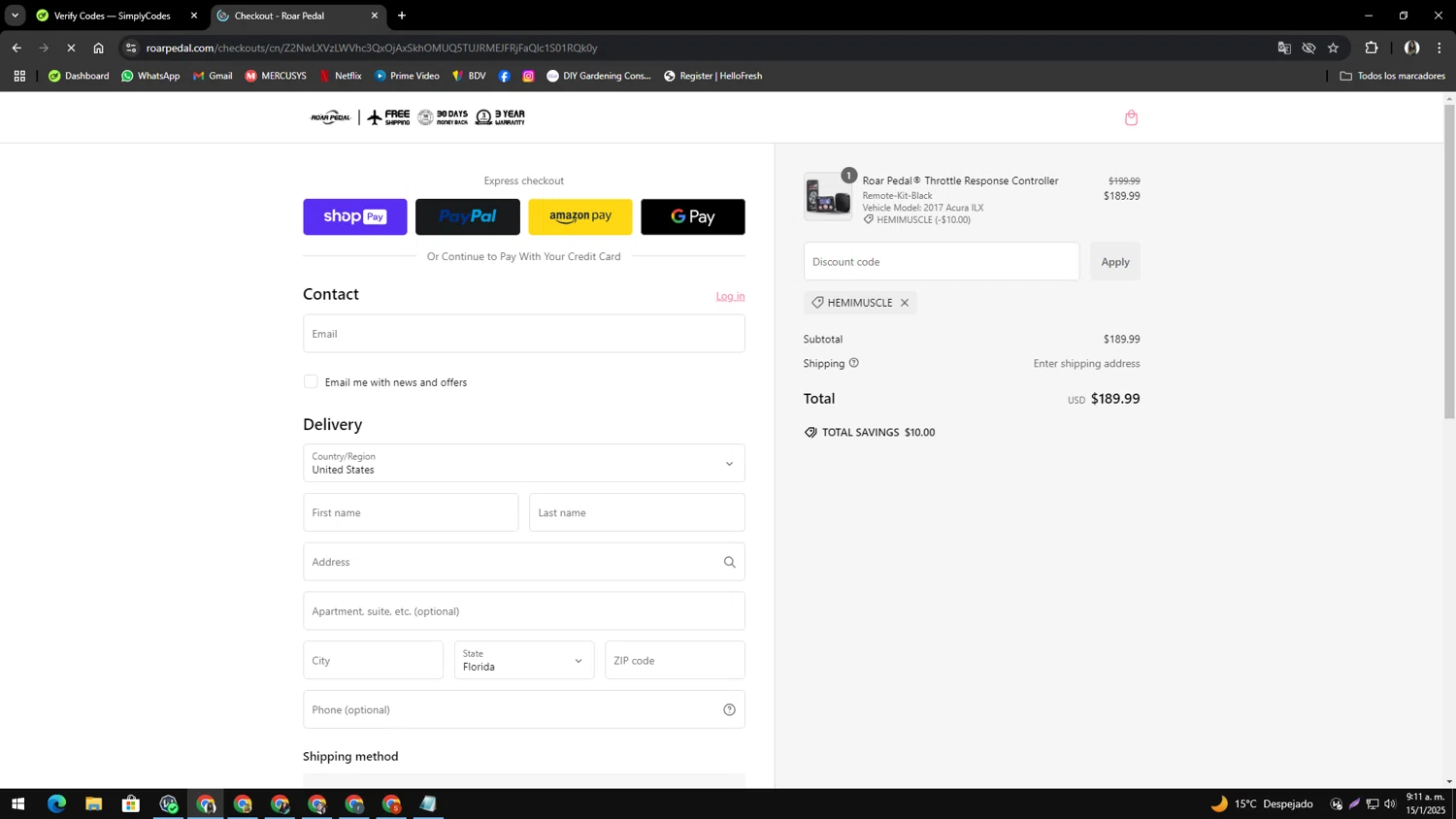Click the shipping info question mark
1456x819 pixels.
(854, 363)
